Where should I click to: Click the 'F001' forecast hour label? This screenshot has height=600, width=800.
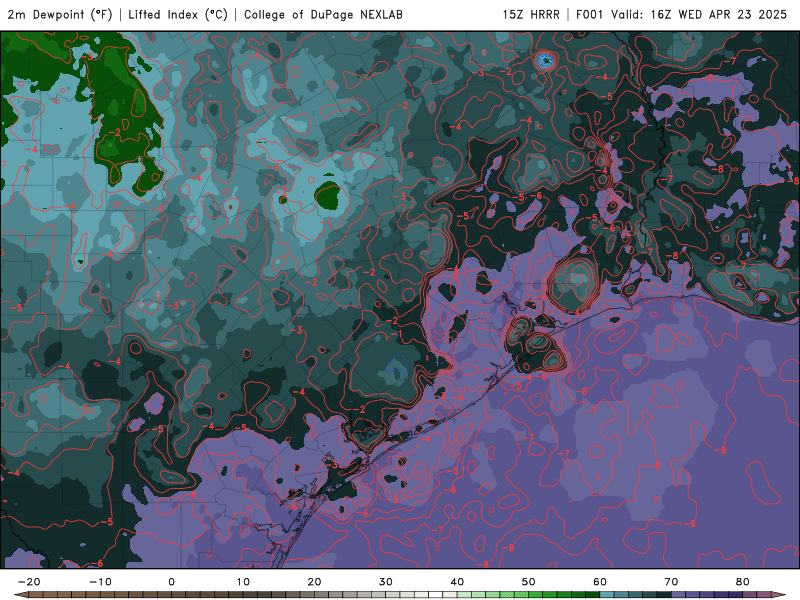590,14
